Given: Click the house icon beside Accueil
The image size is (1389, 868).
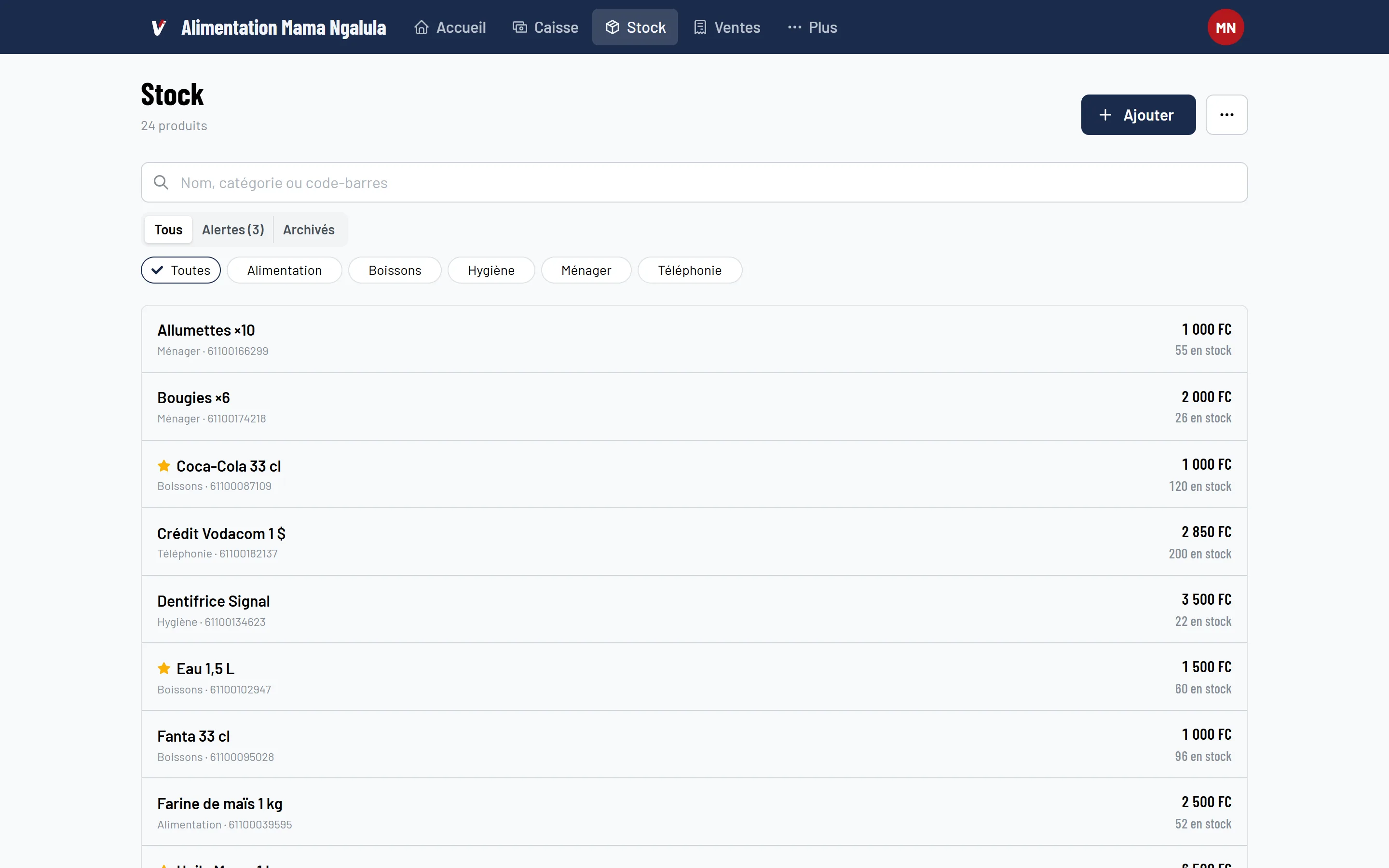Looking at the screenshot, I should coord(422,27).
